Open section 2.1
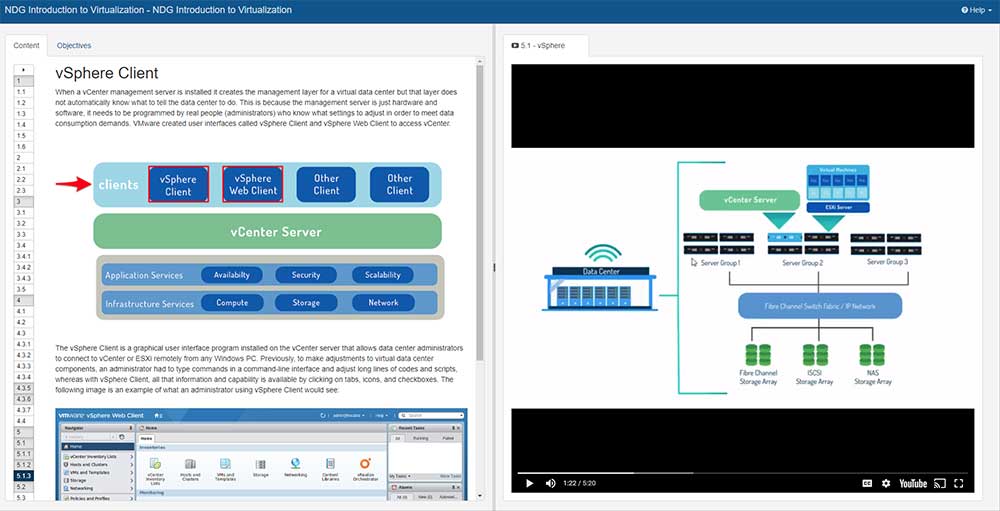This screenshot has width=1000, height=511. (24, 168)
